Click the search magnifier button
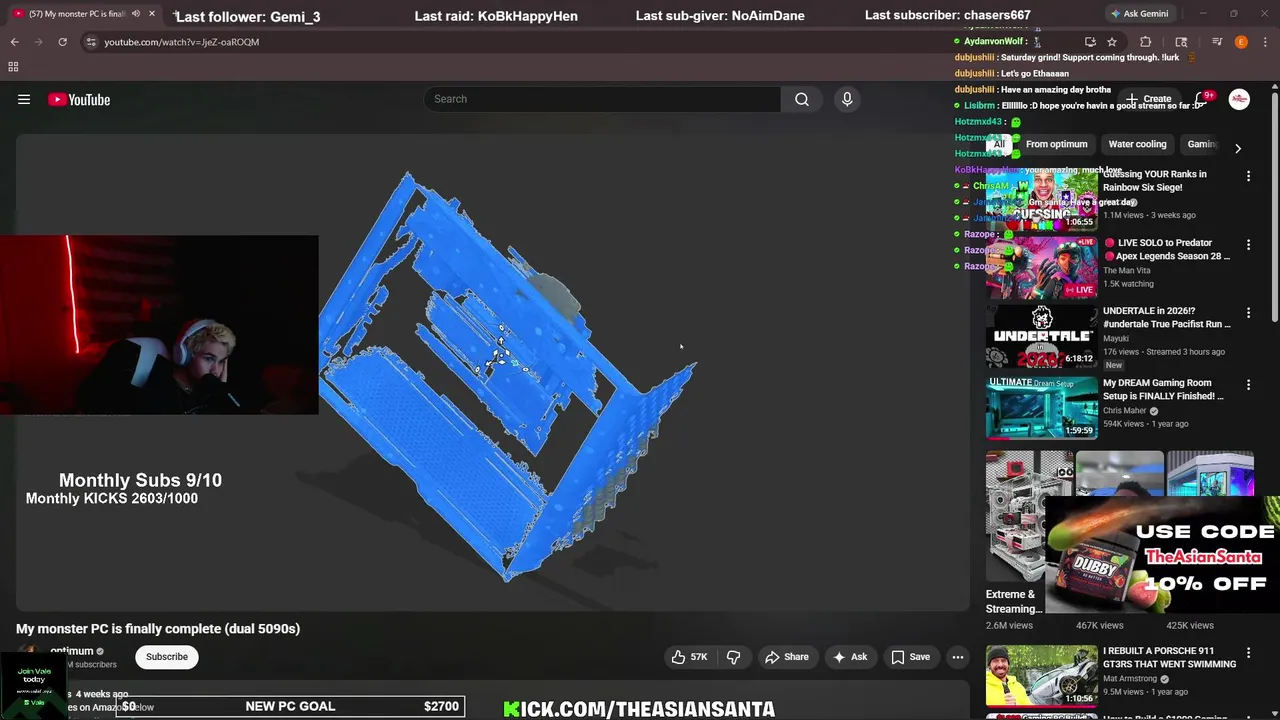The height and width of the screenshot is (720, 1280). [x=802, y=99]
